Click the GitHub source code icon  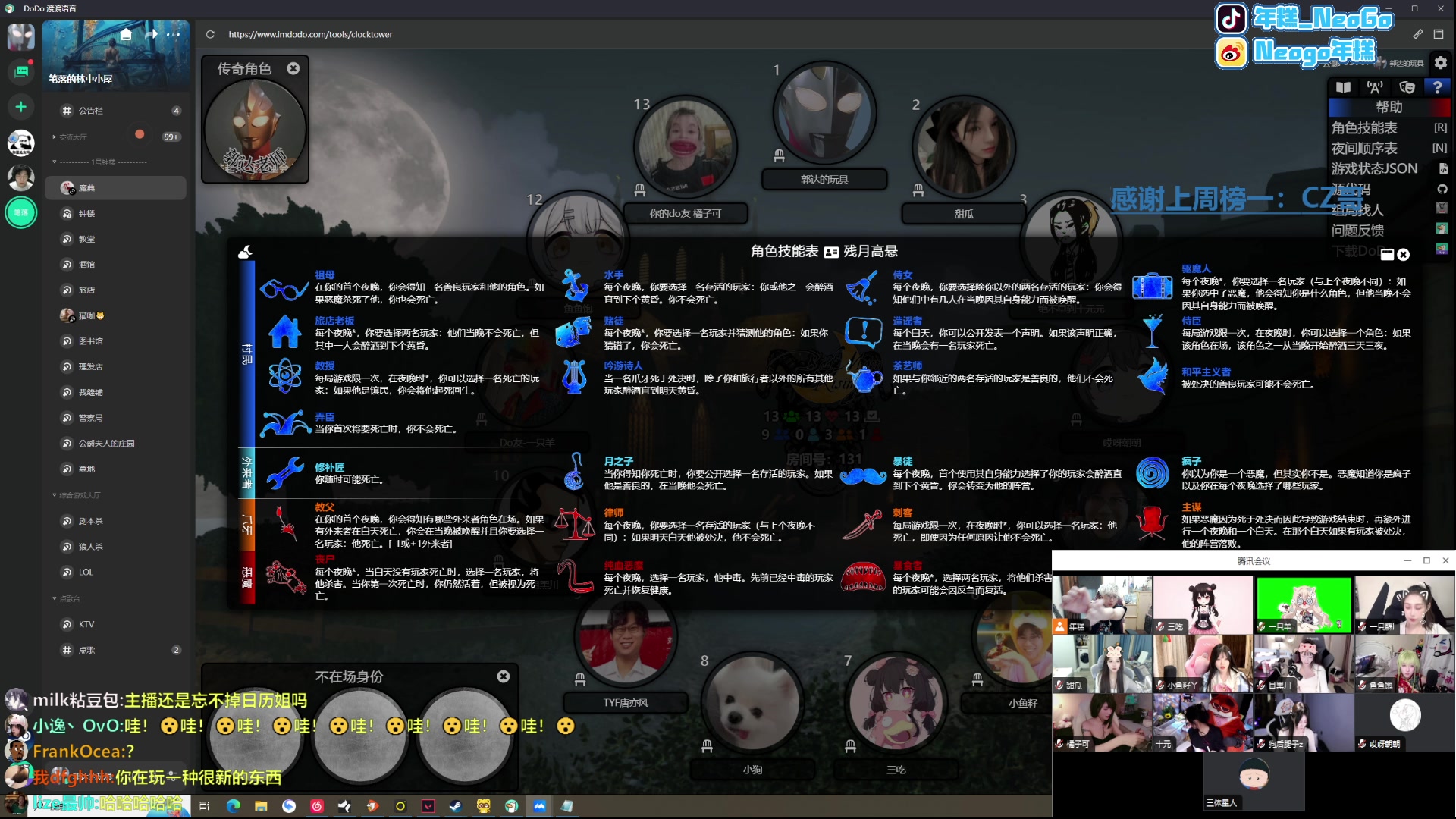(1442, 189)
